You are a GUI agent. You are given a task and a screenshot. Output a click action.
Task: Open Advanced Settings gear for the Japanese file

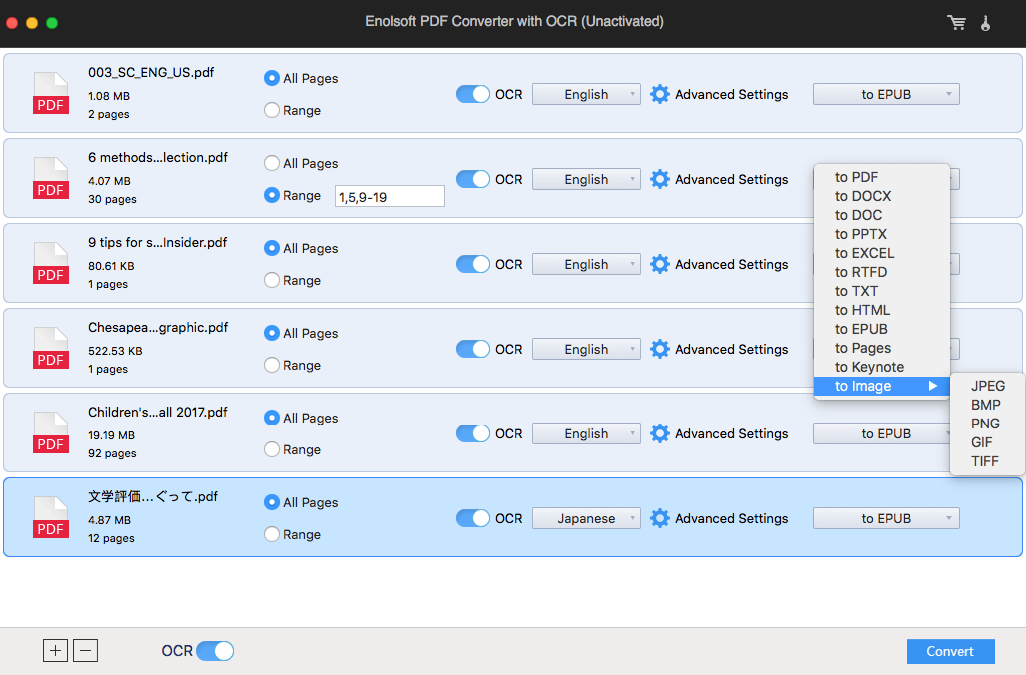point(660,518)
